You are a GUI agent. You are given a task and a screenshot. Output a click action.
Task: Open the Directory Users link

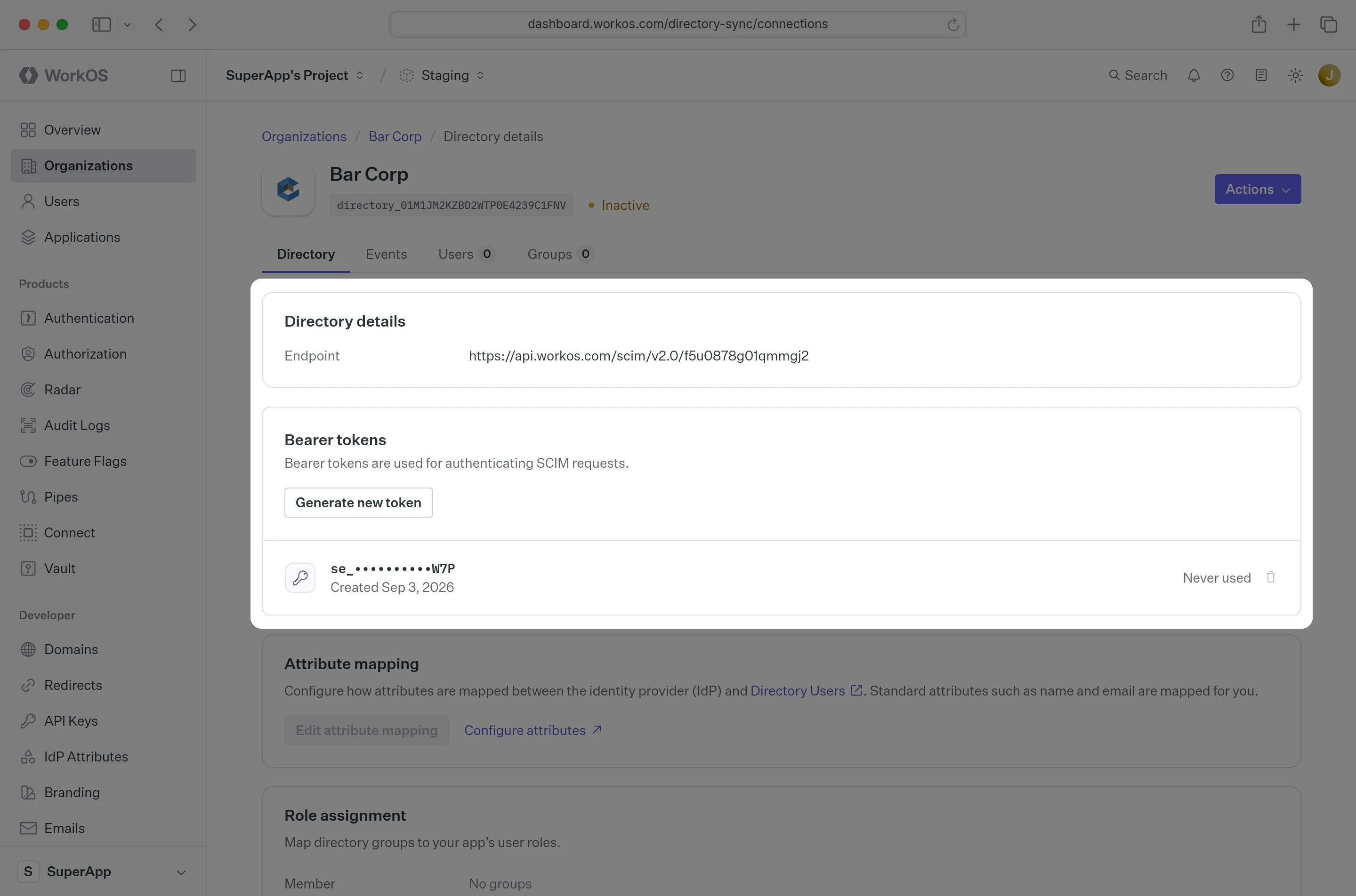[x=806, y=691]
